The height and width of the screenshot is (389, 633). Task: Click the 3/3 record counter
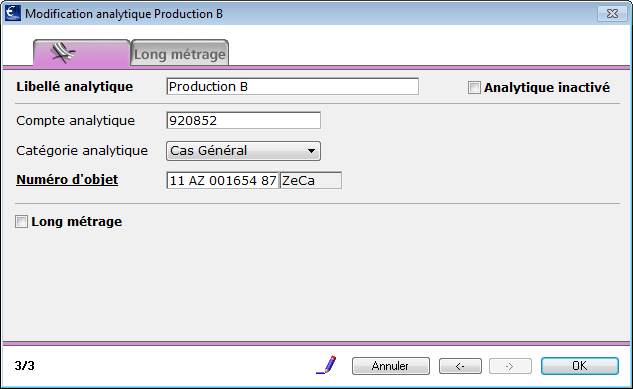pyautogui.click(x=25, y=366)
